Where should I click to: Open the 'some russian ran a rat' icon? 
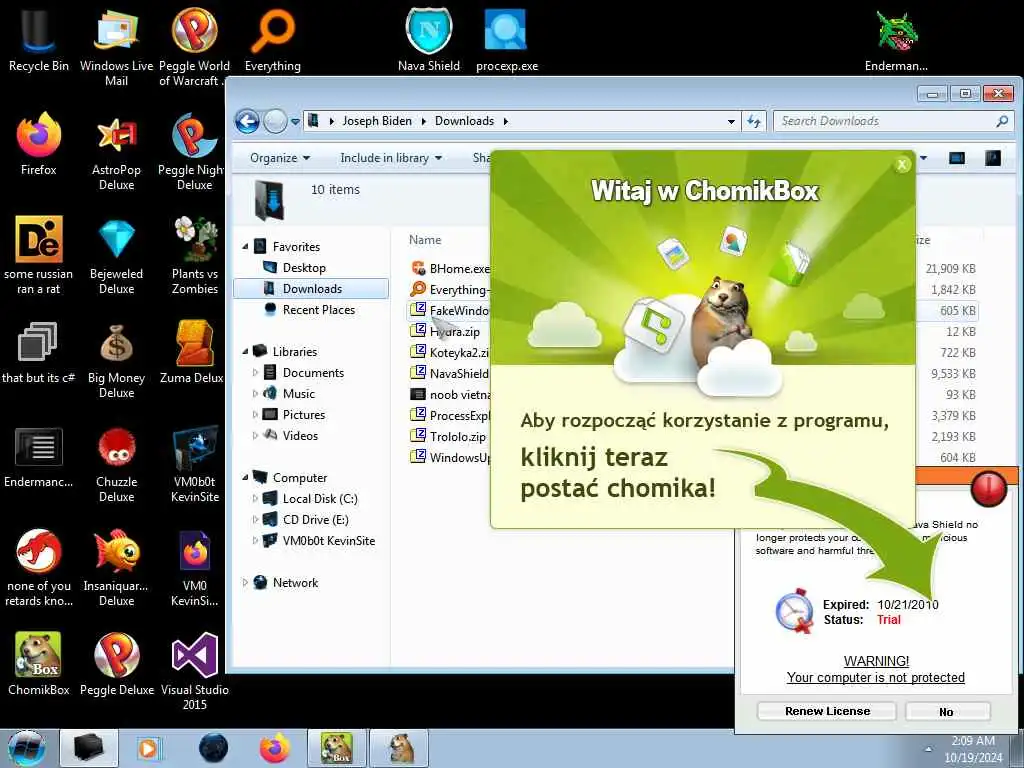[x=39, y=255]
